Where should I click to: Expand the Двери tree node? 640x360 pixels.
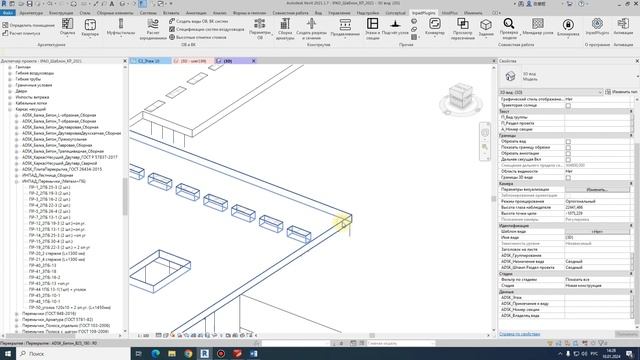point(10,91)
